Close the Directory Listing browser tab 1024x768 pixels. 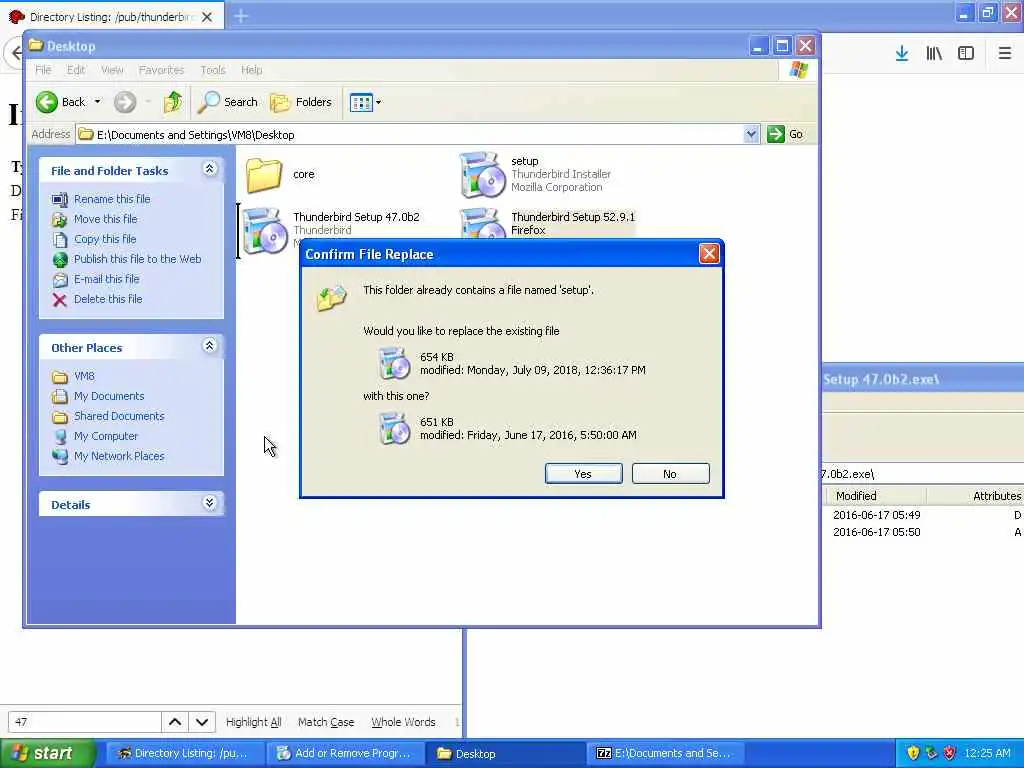[x=207, y=17]
